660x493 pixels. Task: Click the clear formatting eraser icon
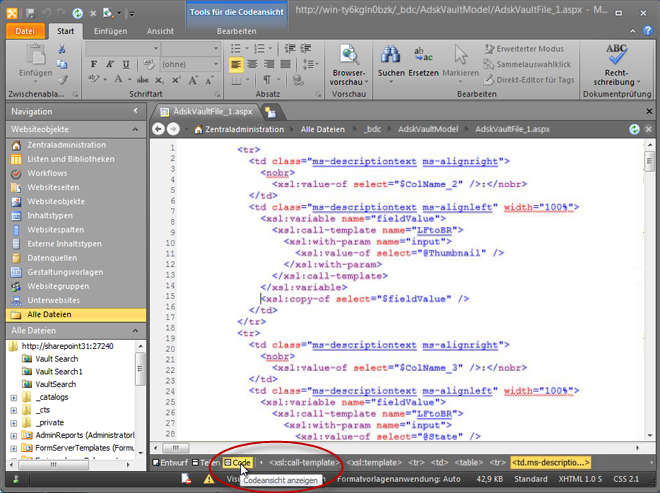(x=149, y=64)
